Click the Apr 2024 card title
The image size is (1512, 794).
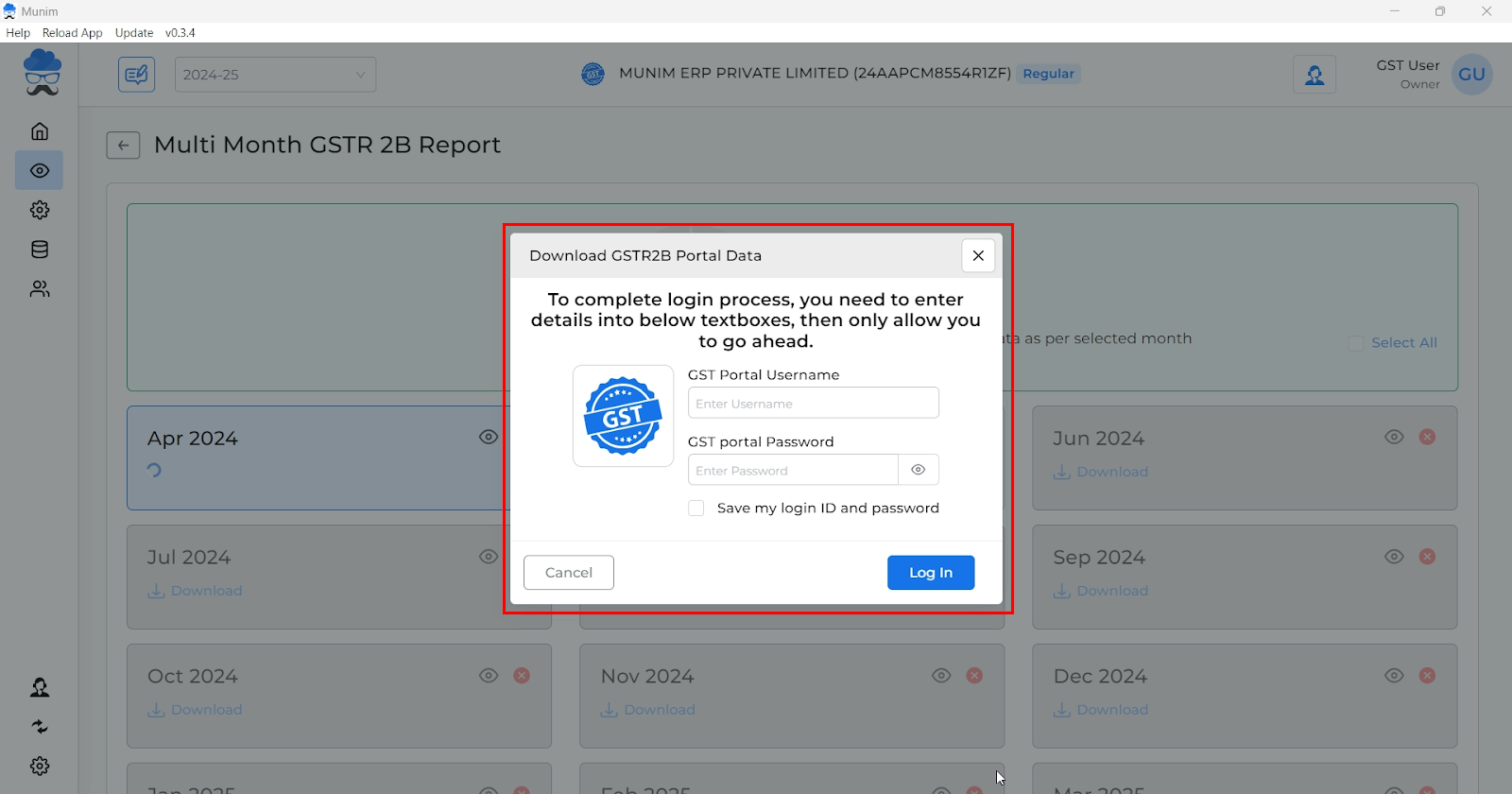click(x=193, y=439)
